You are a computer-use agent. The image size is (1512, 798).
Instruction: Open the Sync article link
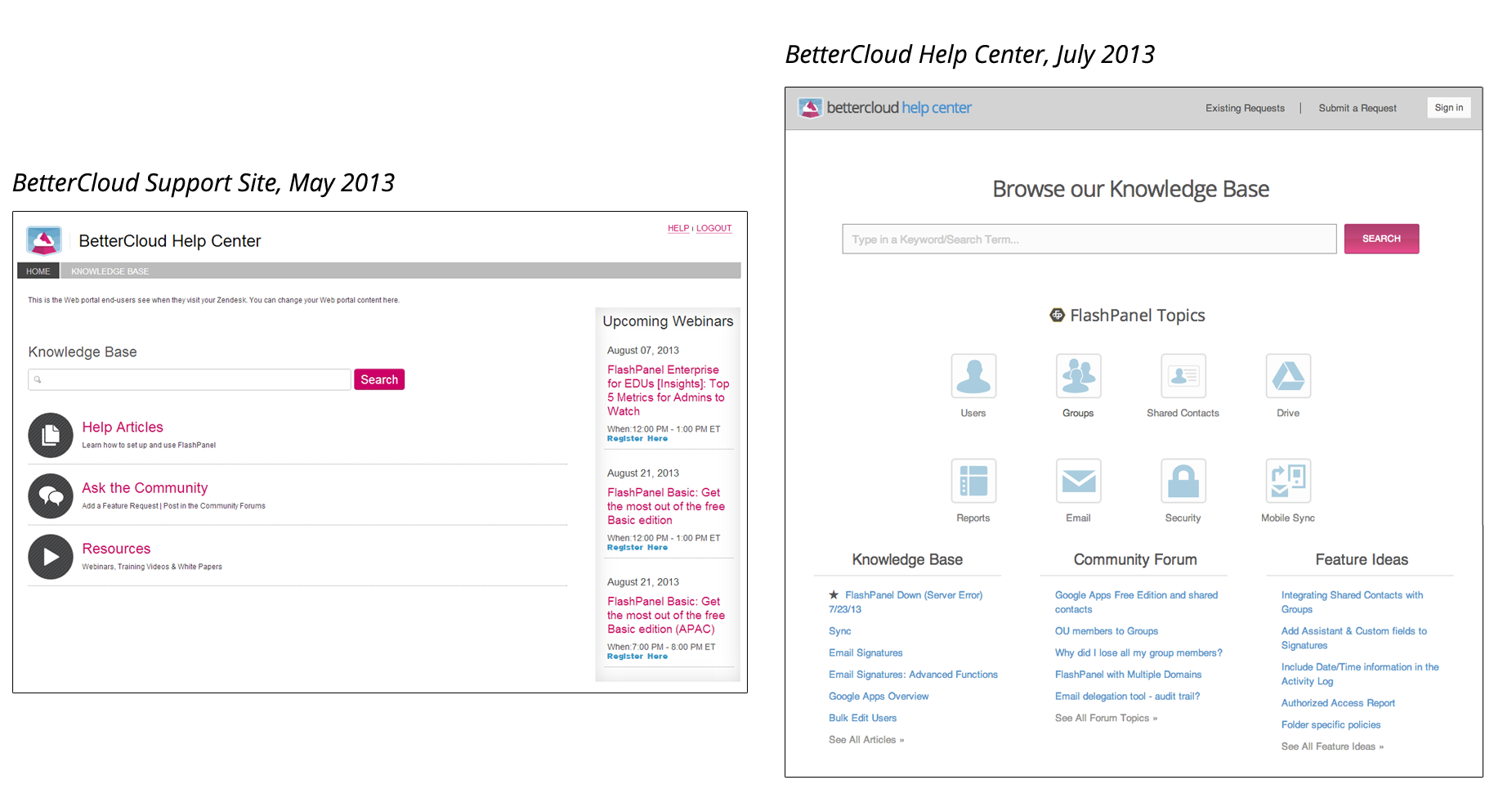pos(839,631)
